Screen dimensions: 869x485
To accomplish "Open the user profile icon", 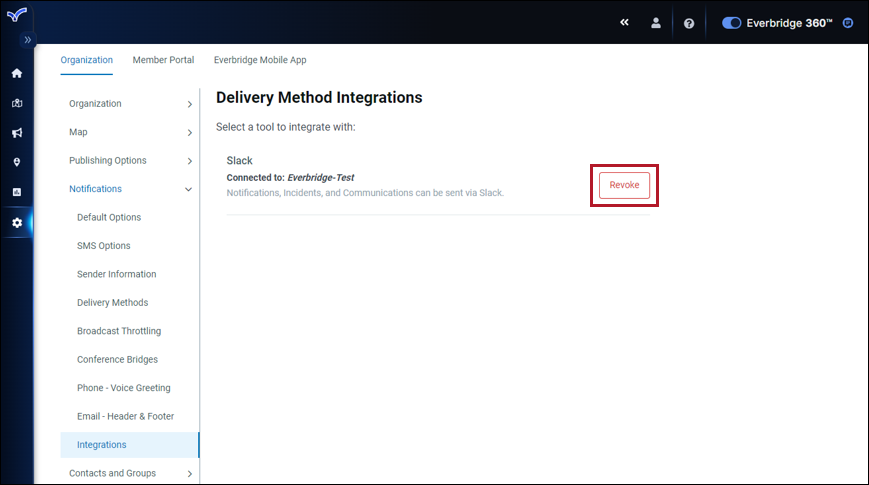I will [x=656, y=23].
